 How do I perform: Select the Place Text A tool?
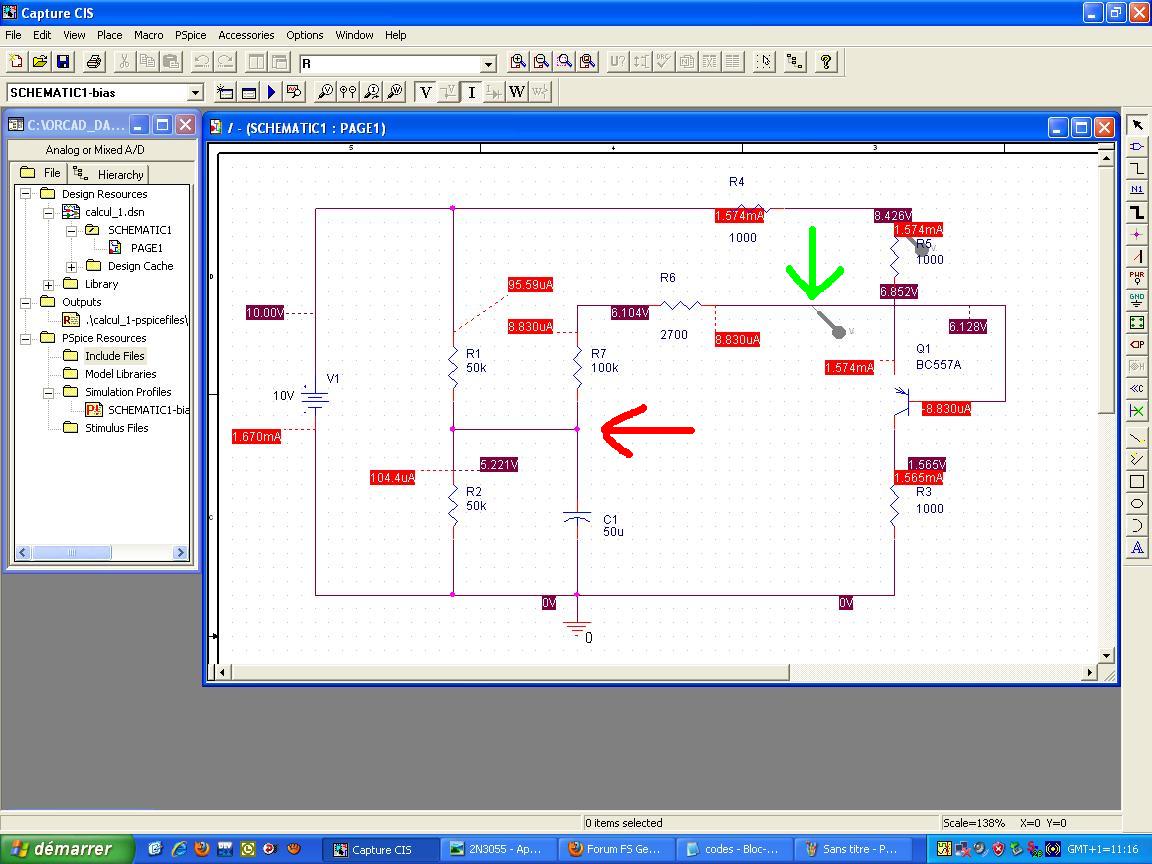coord(1137,548)
